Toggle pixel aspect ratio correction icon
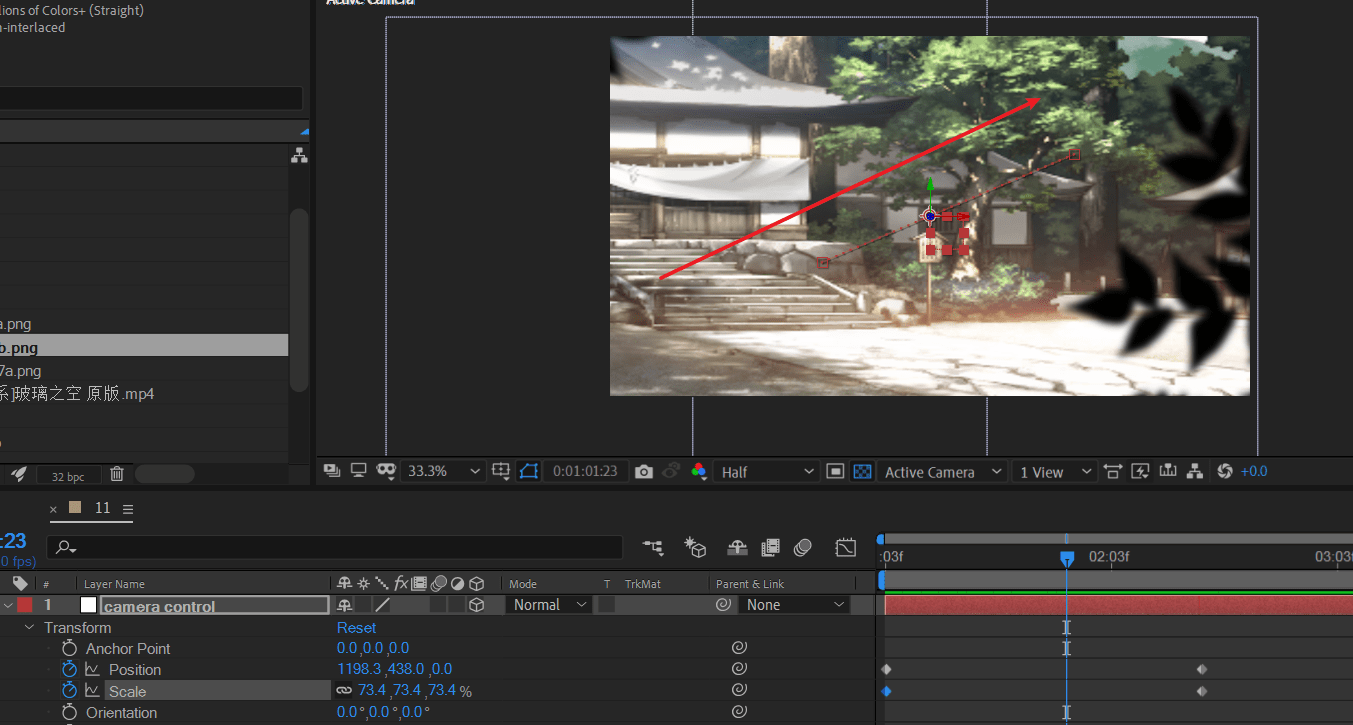1353x725 pixels. click(x=1113, y=471)
